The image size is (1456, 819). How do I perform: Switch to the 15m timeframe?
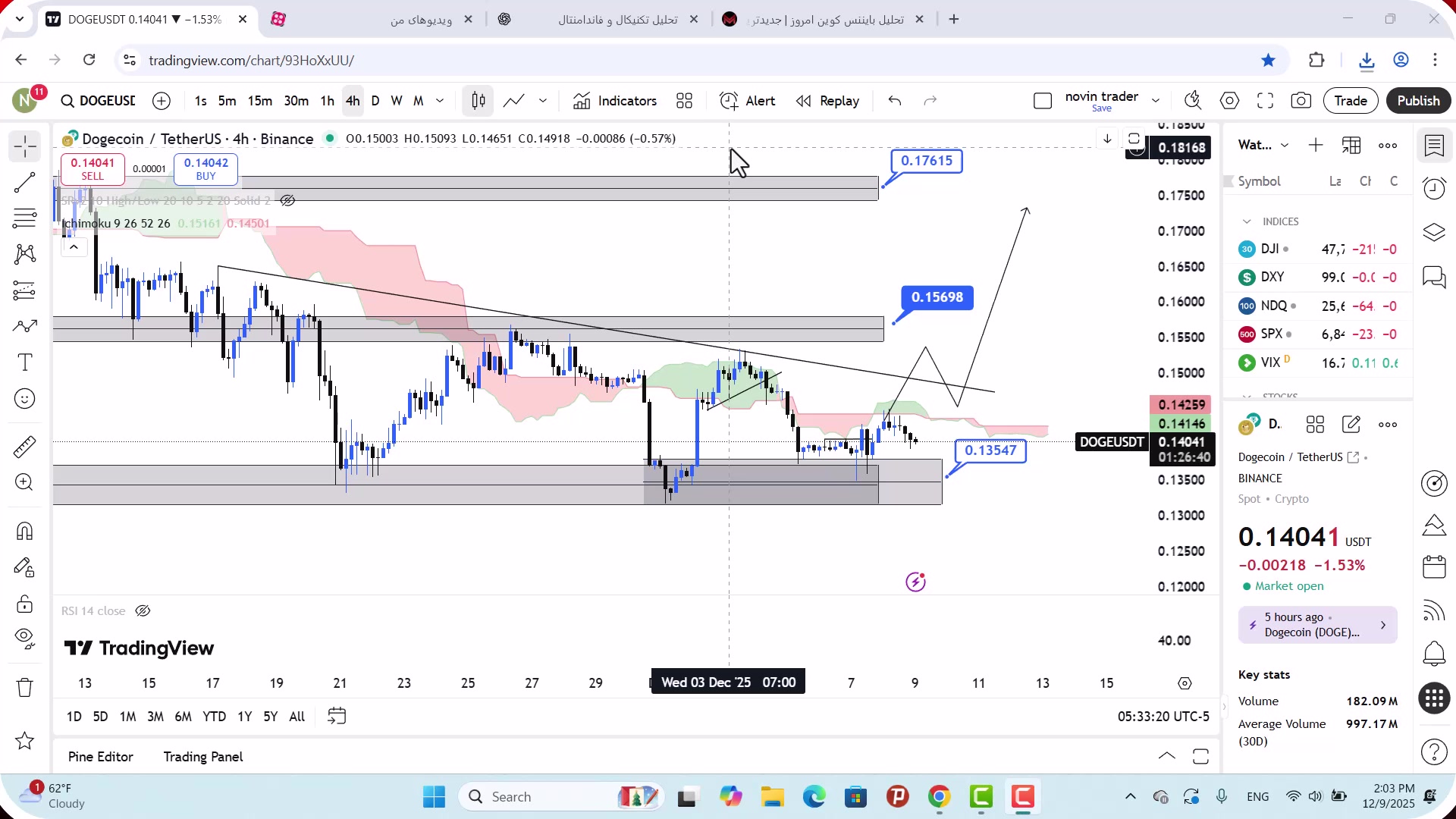pyautogui.click(x=259, y=101)
